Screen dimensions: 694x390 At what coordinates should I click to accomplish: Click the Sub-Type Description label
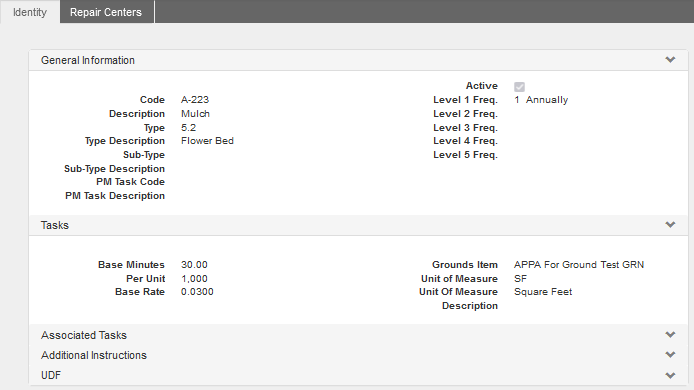click(x=114, y=169)
